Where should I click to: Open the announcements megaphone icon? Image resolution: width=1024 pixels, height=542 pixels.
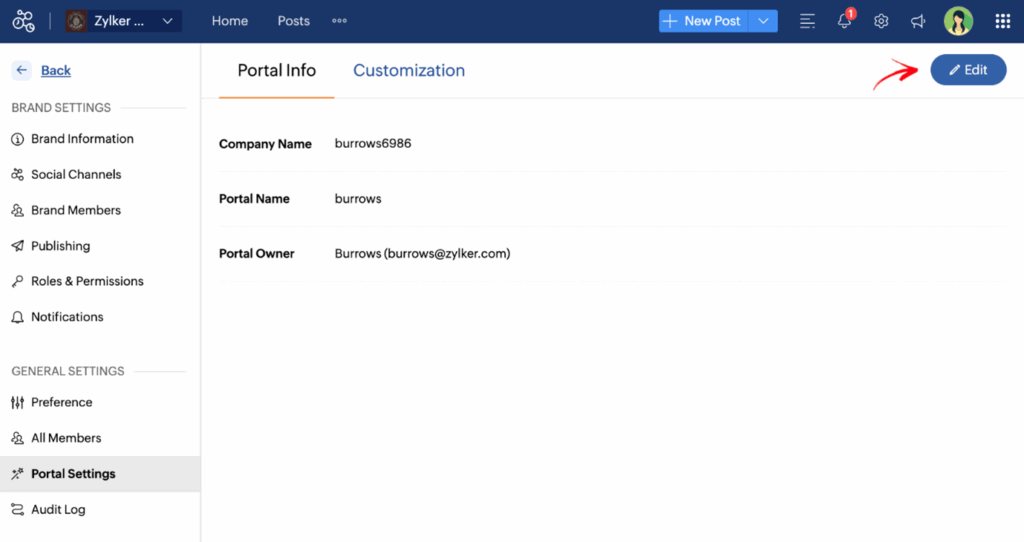918,21
